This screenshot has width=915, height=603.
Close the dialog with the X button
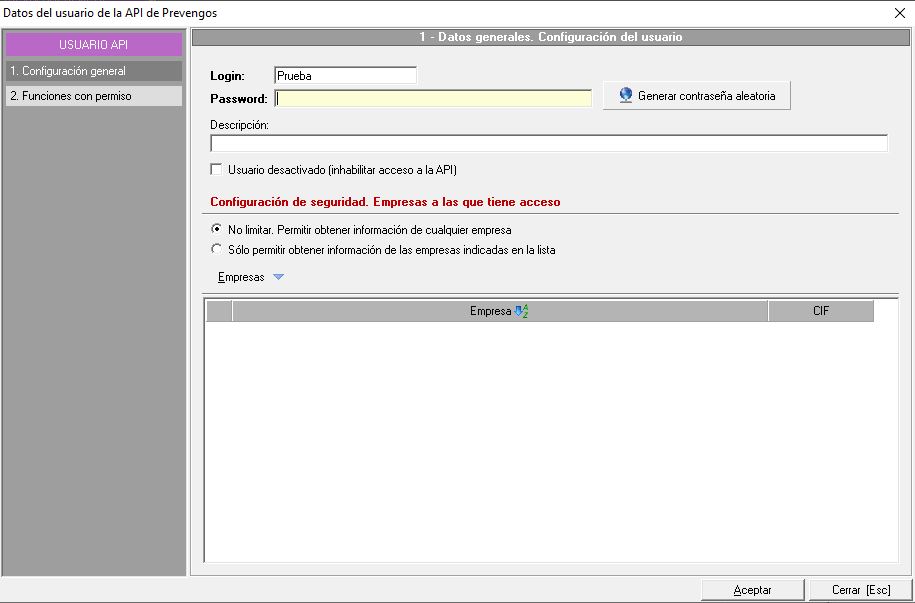[x=899, y=13]
